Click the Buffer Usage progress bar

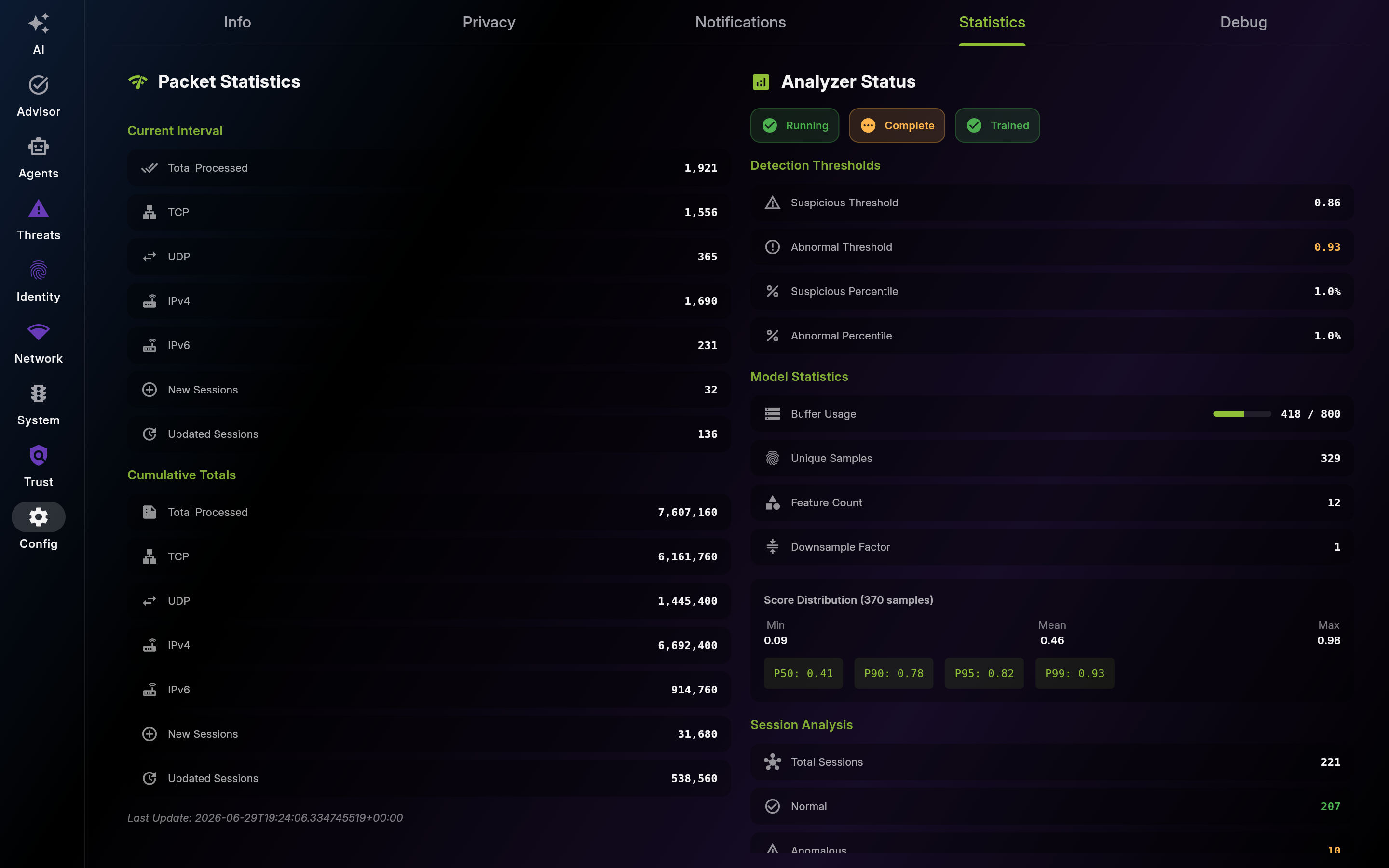(x=1242, y=414)
